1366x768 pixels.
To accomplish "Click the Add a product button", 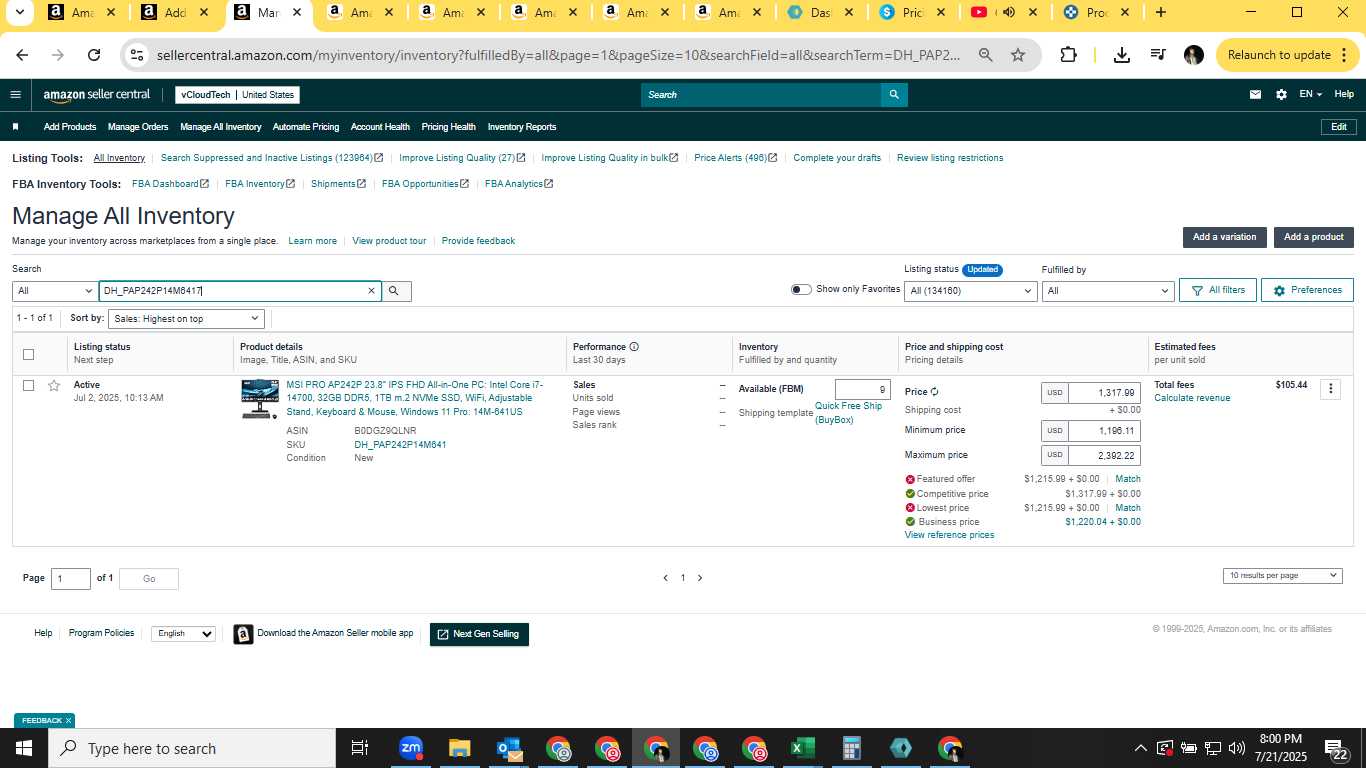I will (1313, 237).
